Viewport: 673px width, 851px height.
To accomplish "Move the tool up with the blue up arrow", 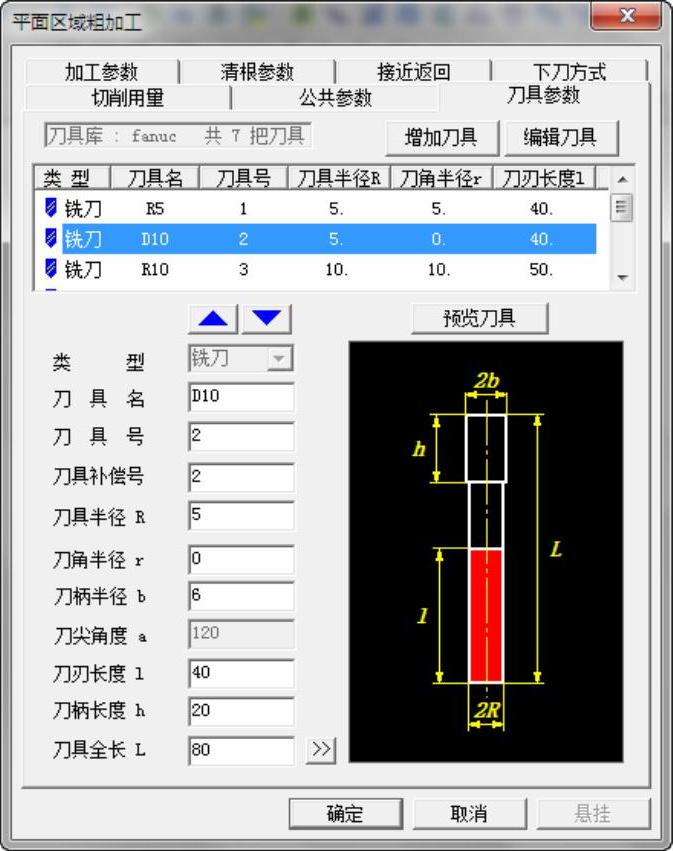I will 213,319.
